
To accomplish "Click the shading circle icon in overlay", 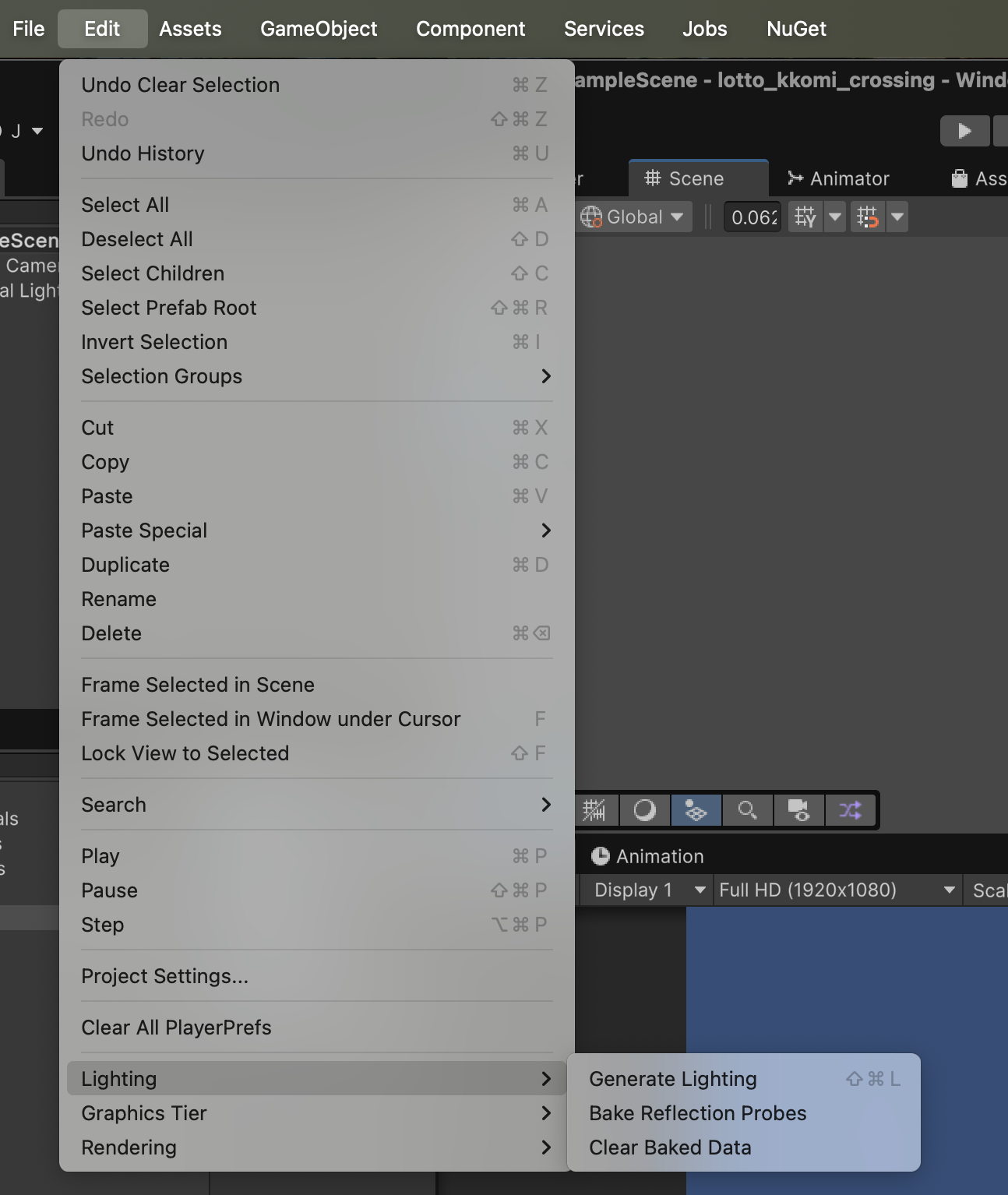I will [x=645, y=810].
